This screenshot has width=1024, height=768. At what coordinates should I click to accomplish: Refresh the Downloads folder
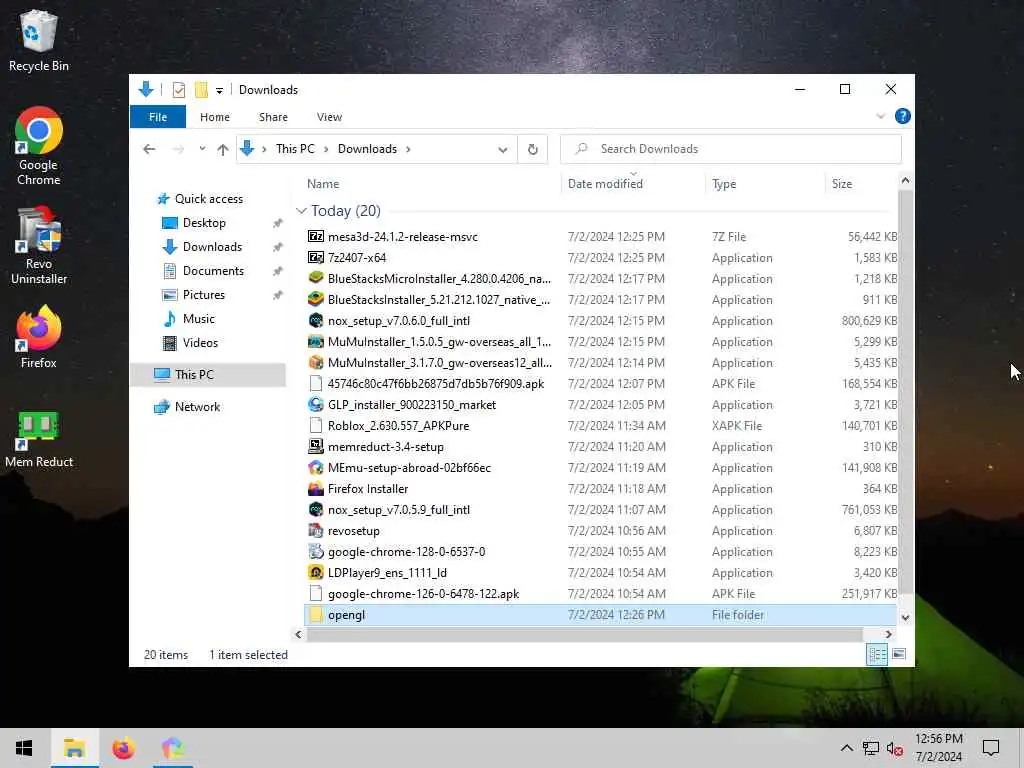coord(533,150)
